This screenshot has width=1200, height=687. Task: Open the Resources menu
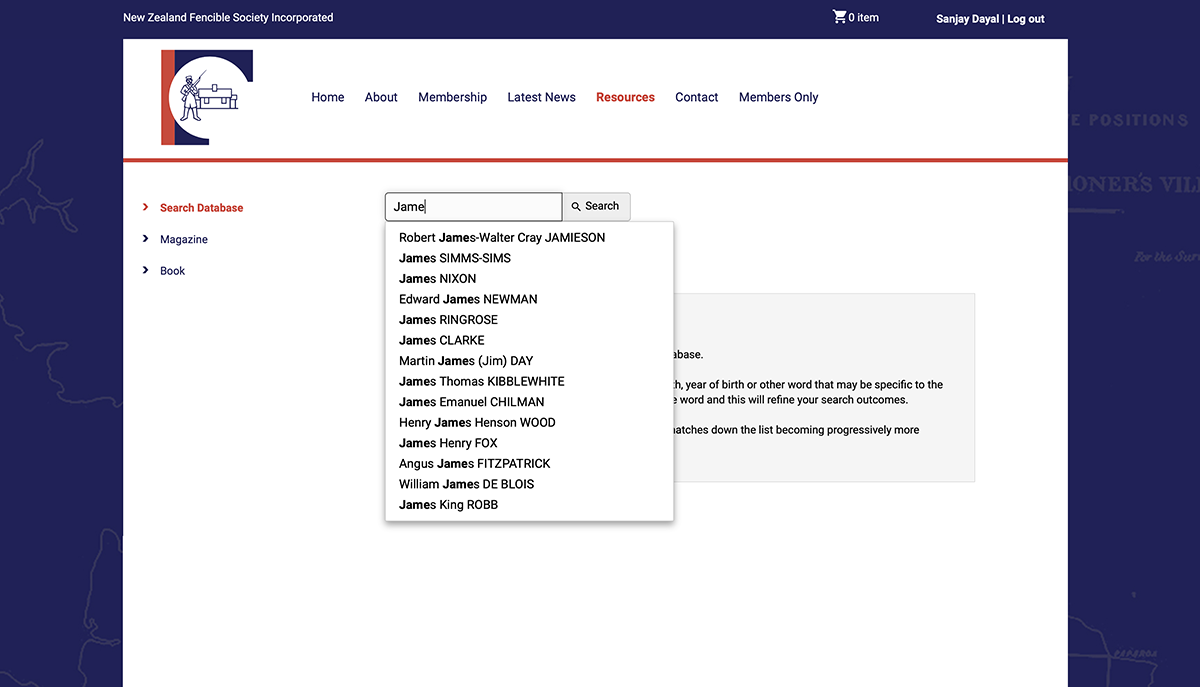(625, 97)
